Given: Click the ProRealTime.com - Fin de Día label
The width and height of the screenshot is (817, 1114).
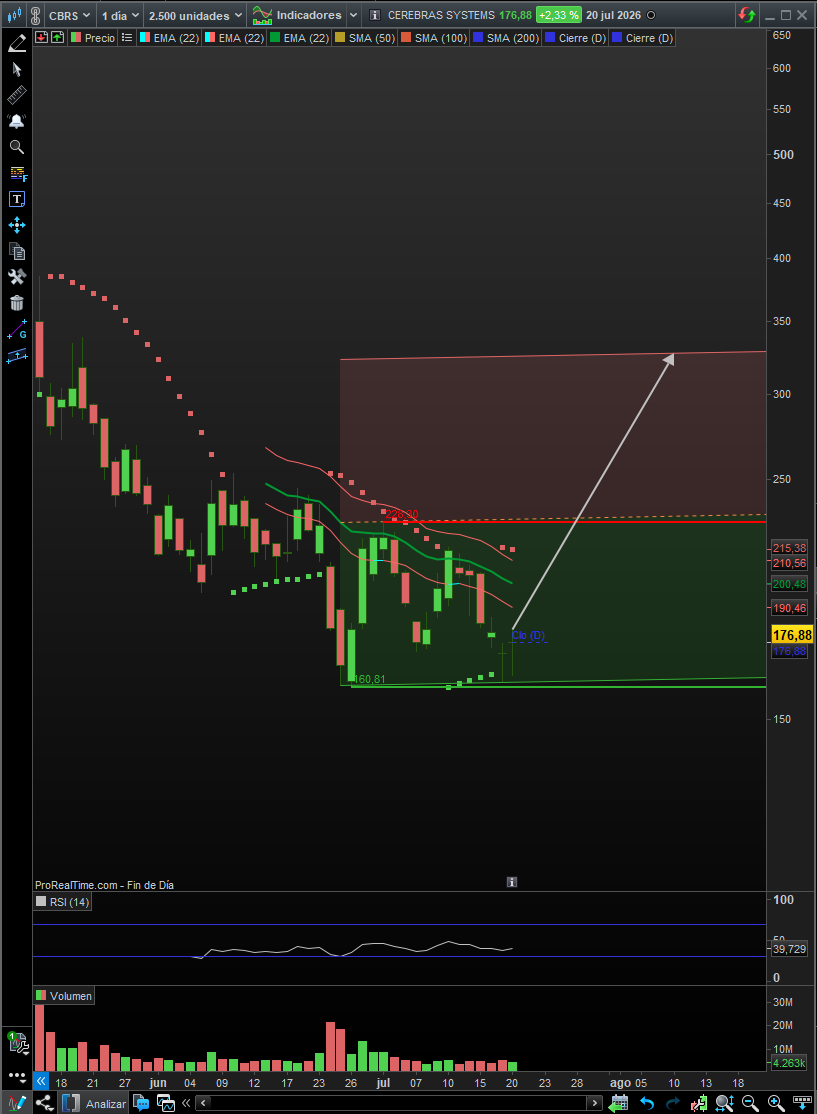Looking at the screenshot, I should pos(104,885).
